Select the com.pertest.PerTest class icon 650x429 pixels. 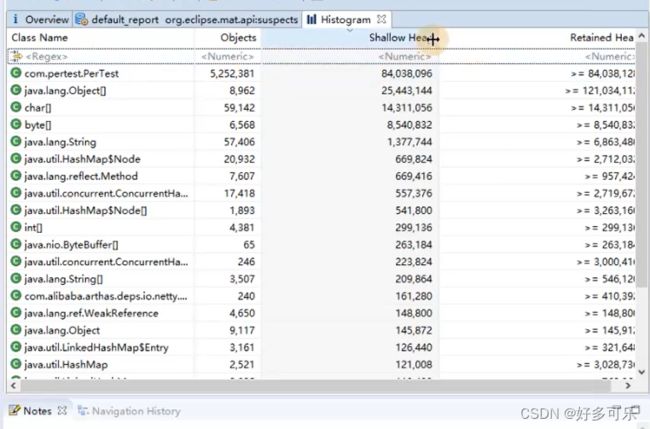pyautogui.click(x=16, y=73)
